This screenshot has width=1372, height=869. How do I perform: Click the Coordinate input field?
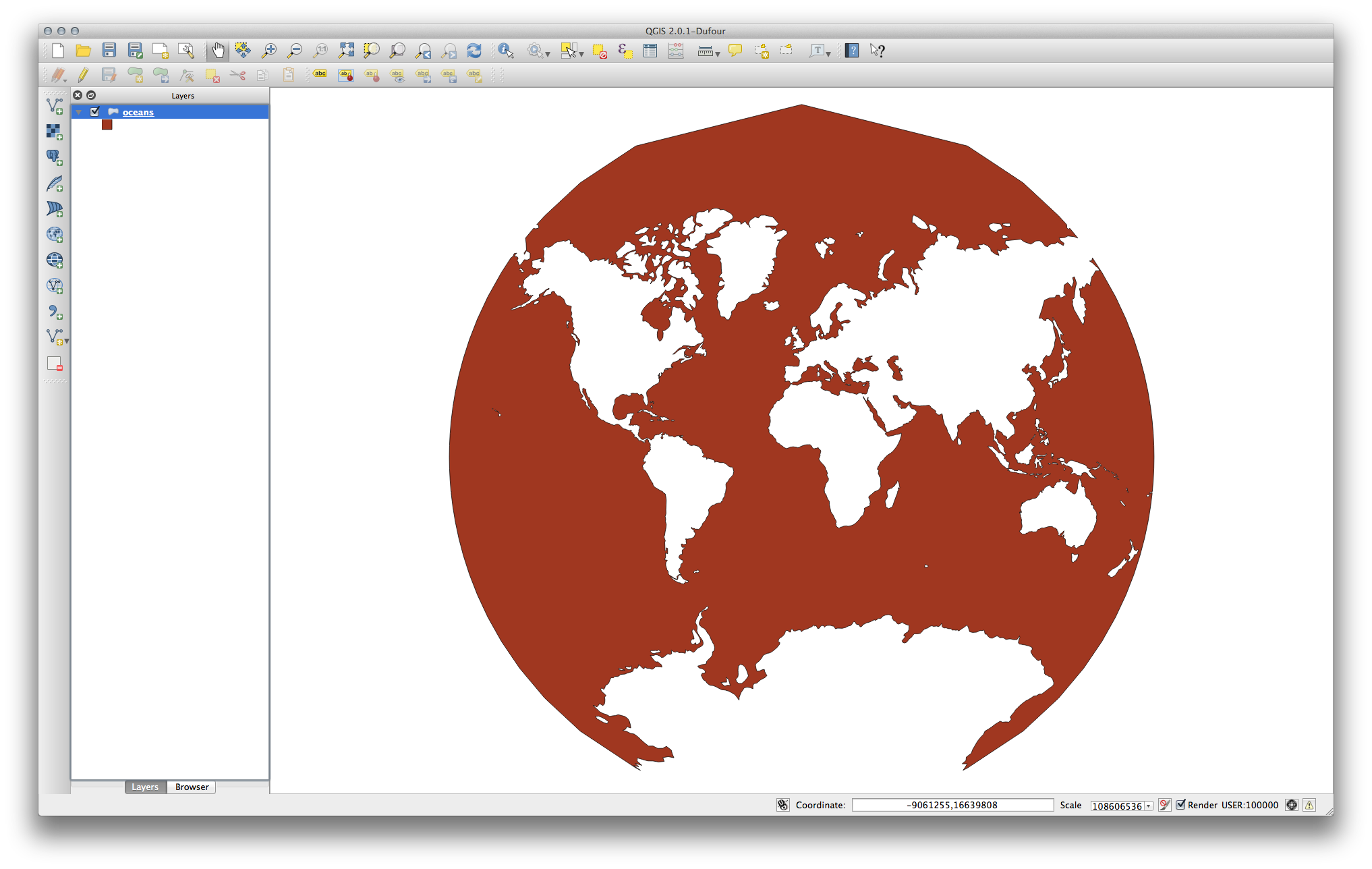(x=952, y=805)
